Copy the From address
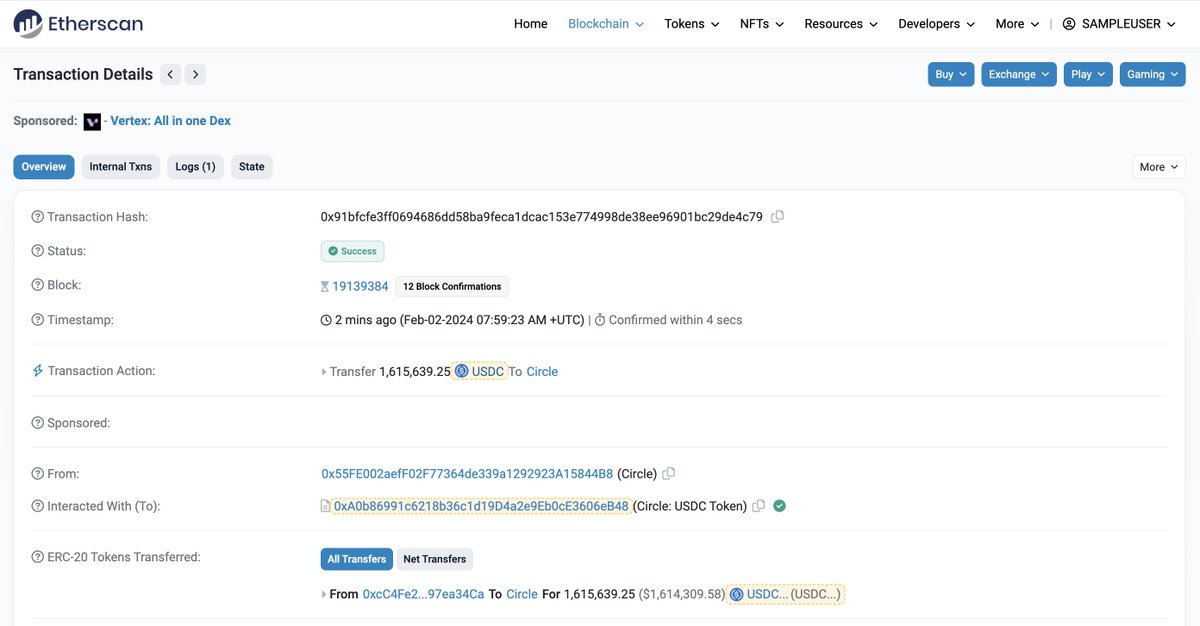This screenshot has height=626, width=1200. click(x=669, y=473)
